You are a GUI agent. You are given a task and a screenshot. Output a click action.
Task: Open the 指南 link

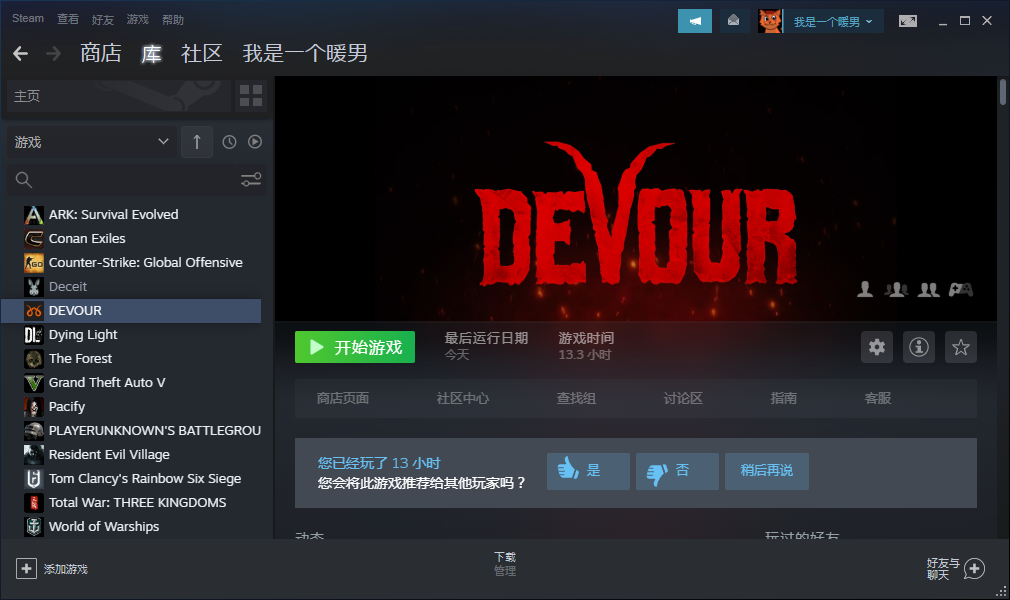click(783, 398)
